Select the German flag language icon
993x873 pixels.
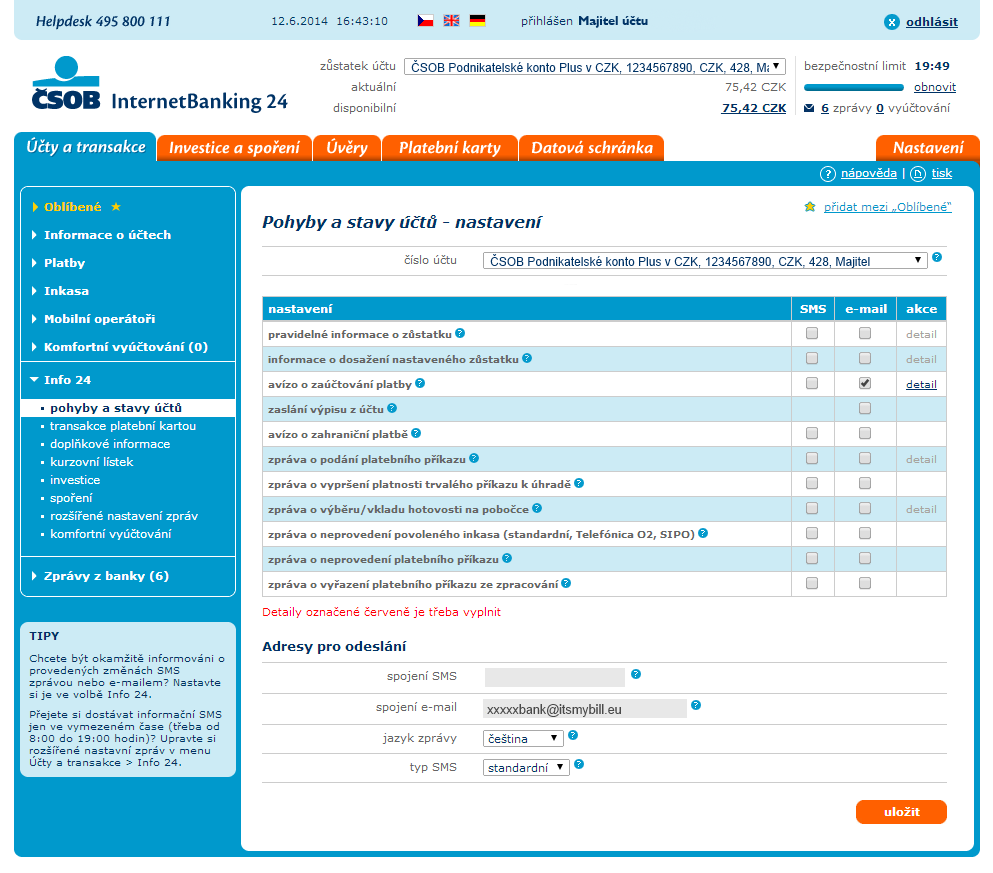tap(477, 21)
